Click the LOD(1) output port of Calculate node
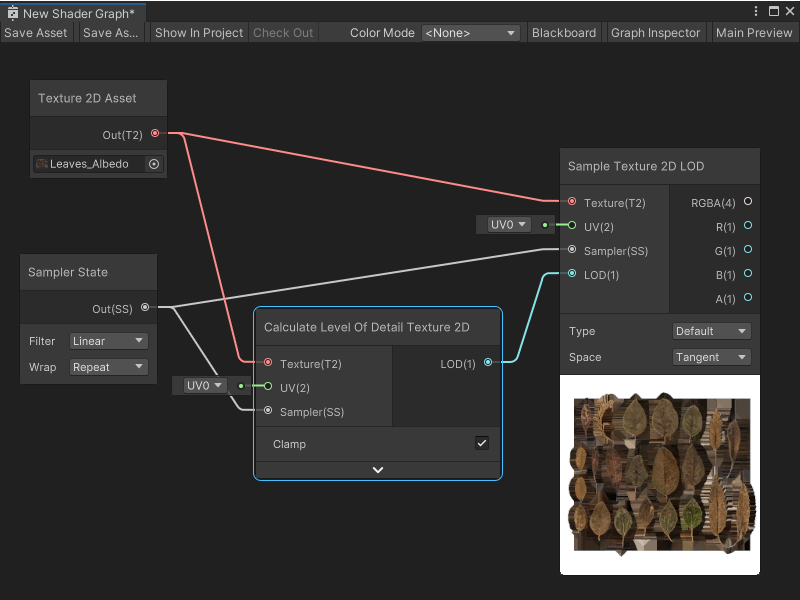The width and height of the screenshot is (800, 600). pos(488,363)
